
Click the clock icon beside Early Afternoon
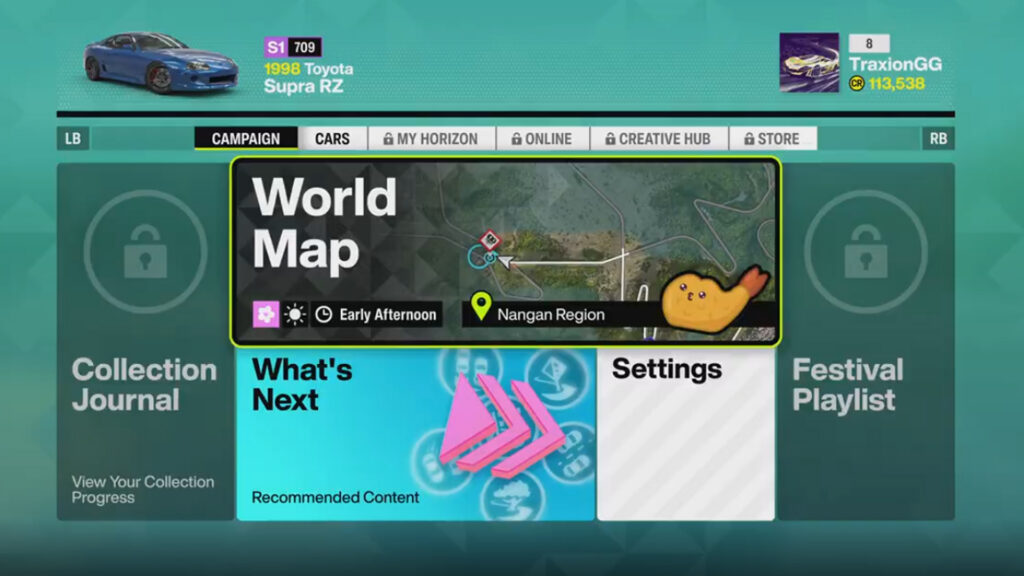[323, 315]
